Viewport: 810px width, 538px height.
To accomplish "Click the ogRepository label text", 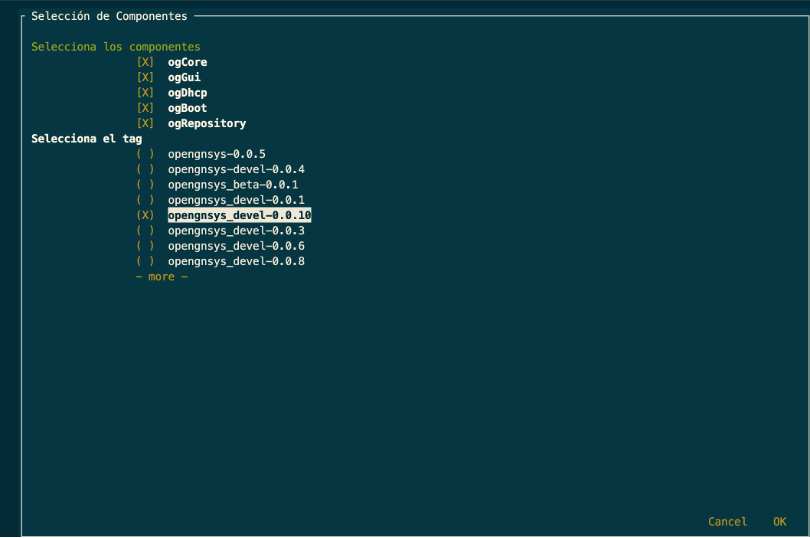I will (x=207, y=124).
